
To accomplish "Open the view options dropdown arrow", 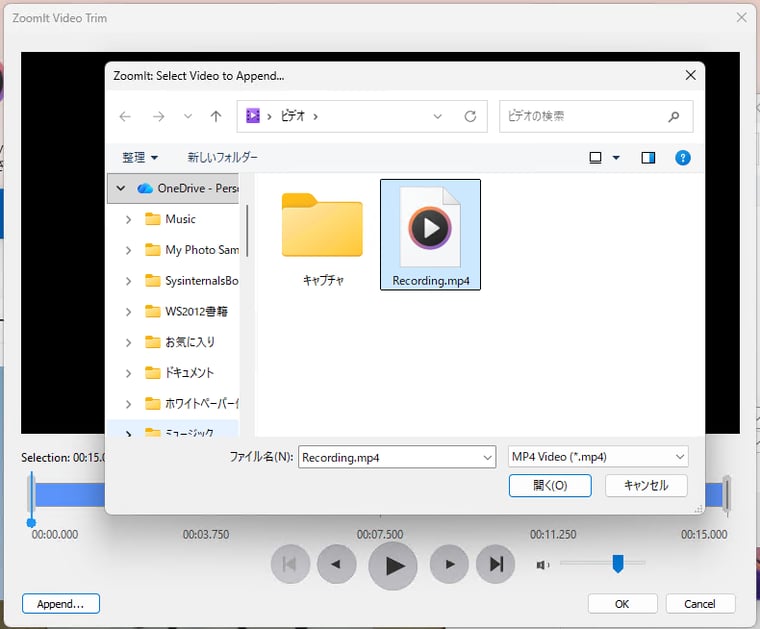I will pyautogui.click(x=616, y=157).
